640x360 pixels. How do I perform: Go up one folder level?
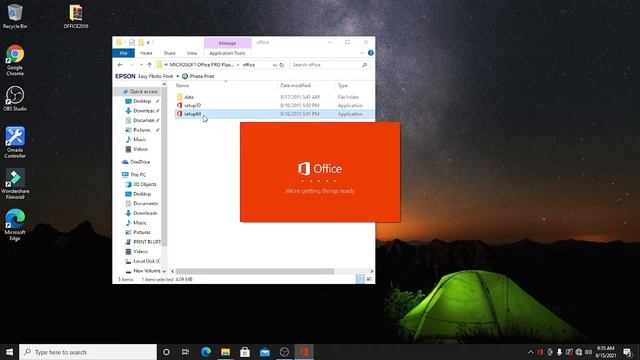[x=149, y=65]
